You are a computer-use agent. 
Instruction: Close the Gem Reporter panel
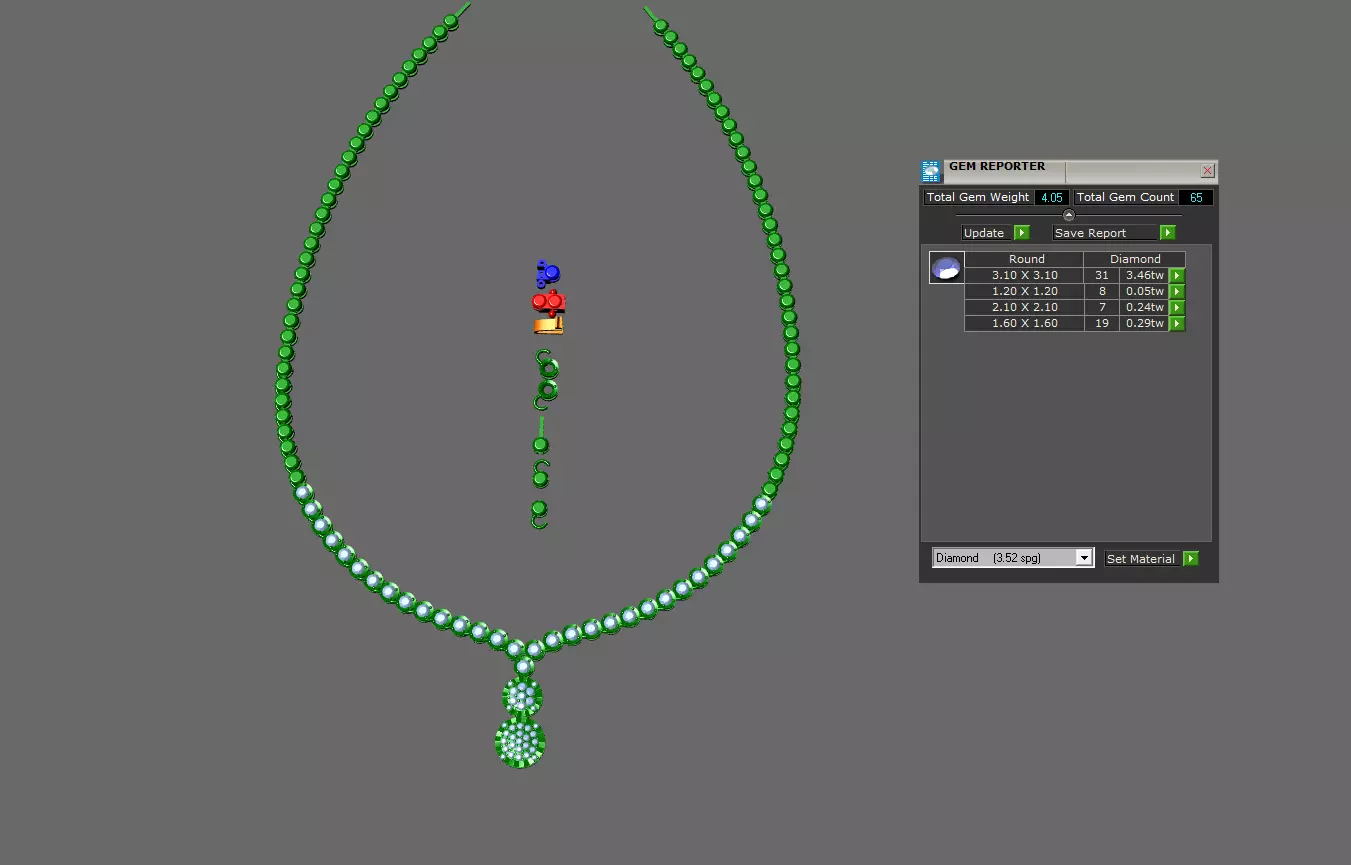pos(1208,171)
